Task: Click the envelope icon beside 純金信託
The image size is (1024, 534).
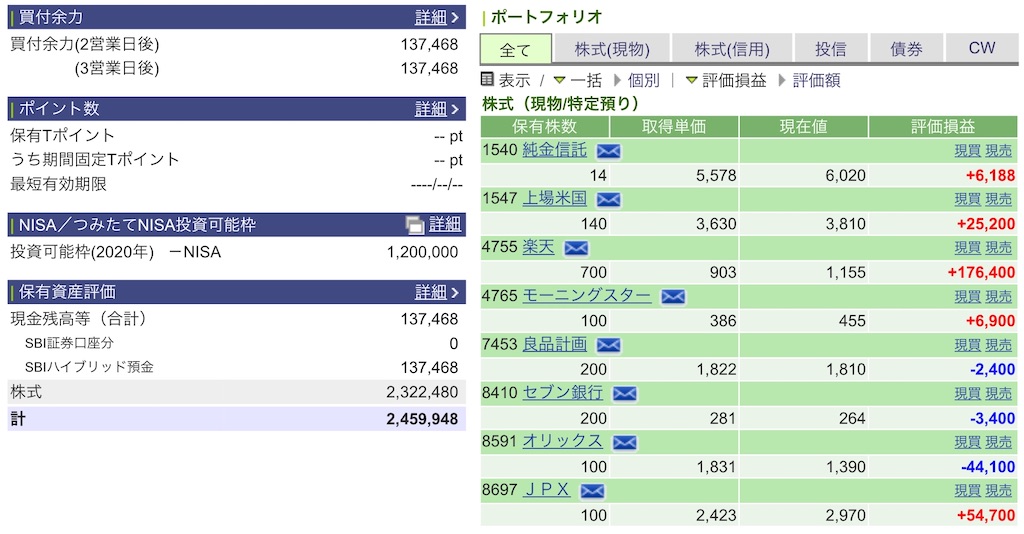Action: tap(608, 151)
